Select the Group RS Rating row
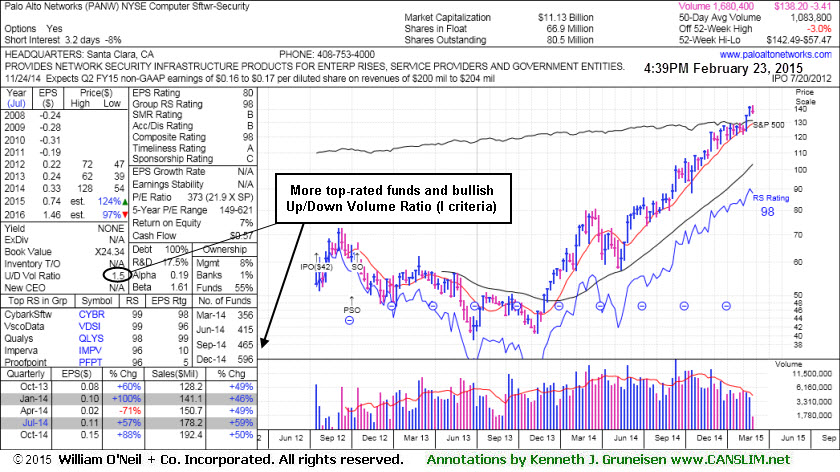840x472 pixels. click(x=193, y=104)
